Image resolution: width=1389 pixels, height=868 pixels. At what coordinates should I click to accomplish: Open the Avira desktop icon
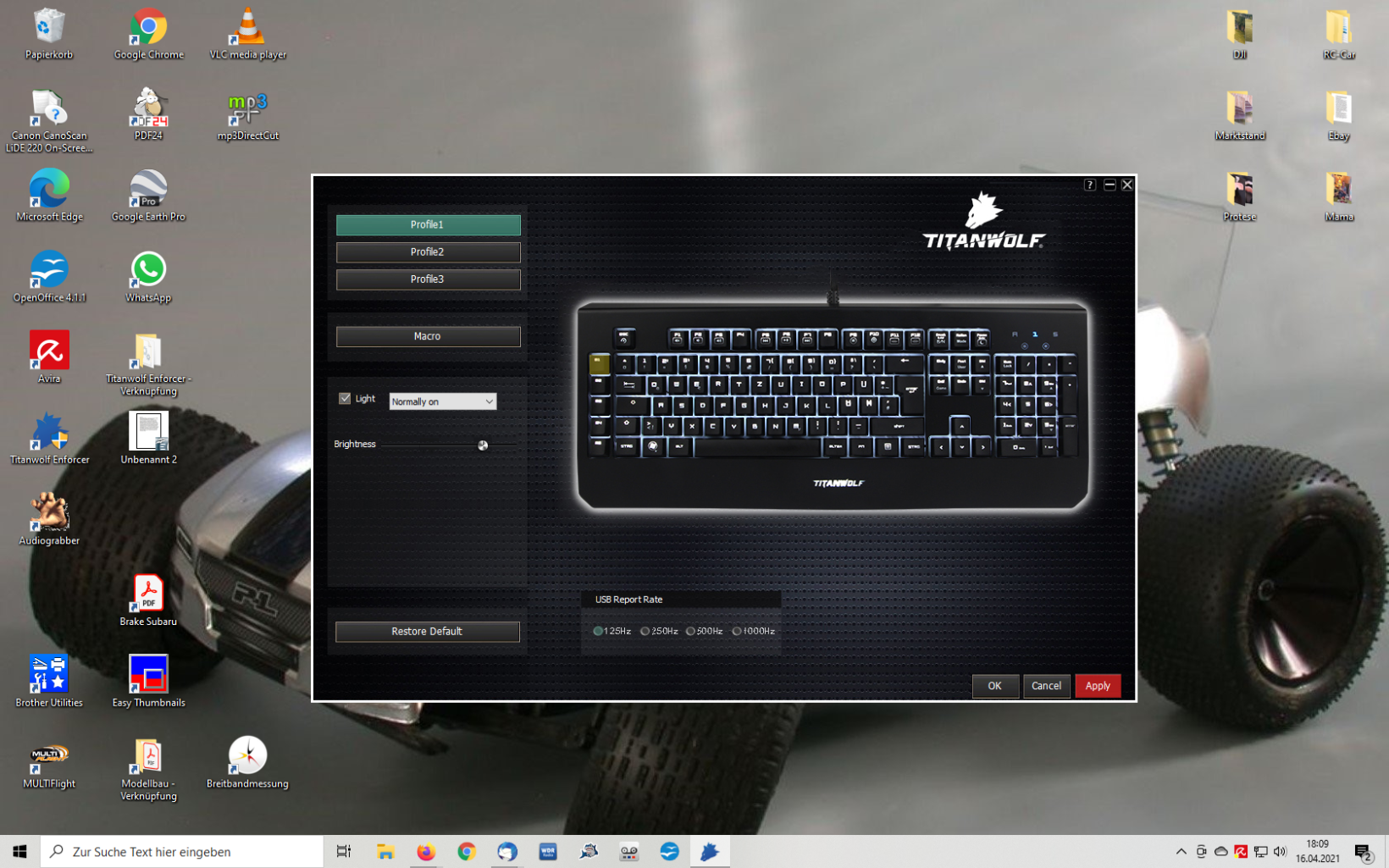coord(49,357)
